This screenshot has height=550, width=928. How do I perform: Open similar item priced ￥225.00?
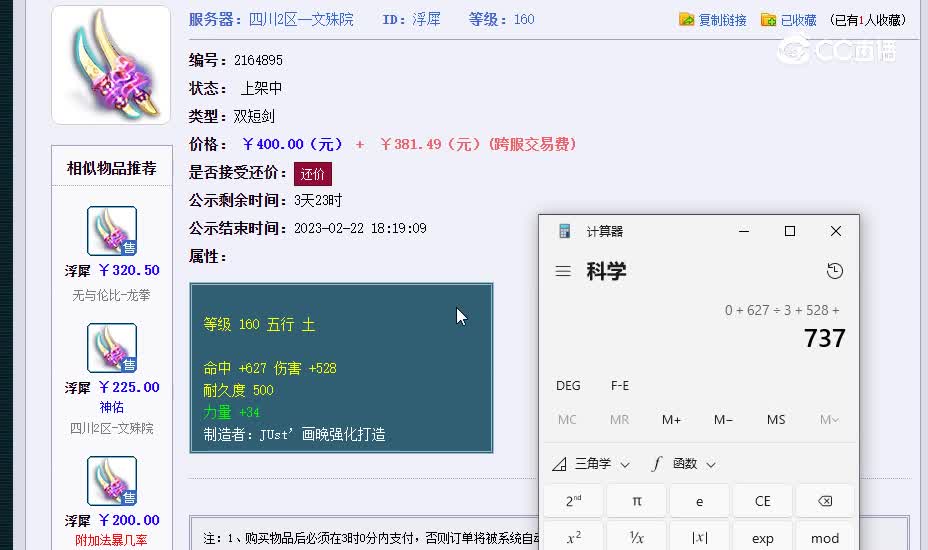[x=129, y=387]
